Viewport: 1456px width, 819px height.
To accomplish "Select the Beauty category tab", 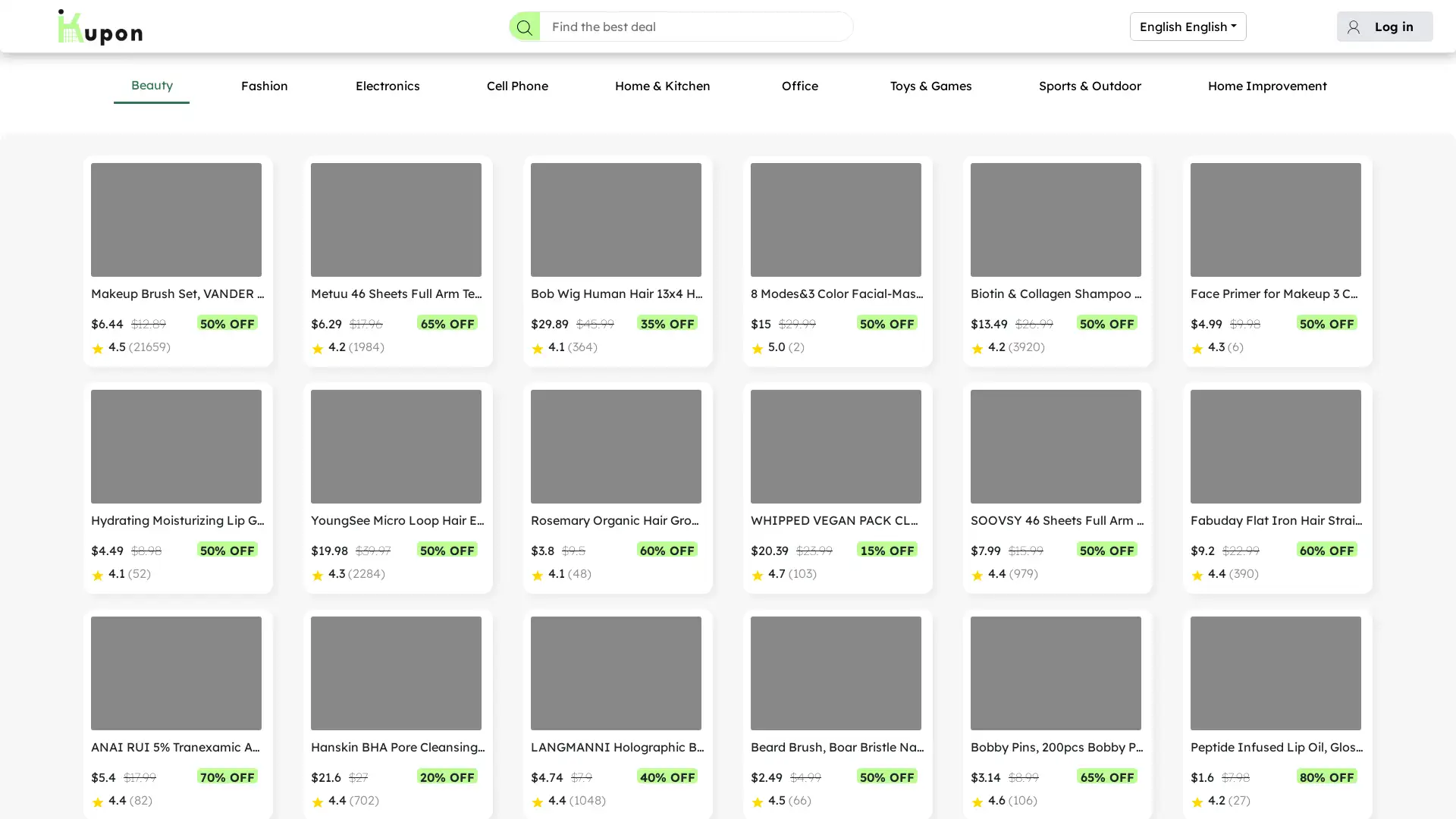I will tap(152, 85).
